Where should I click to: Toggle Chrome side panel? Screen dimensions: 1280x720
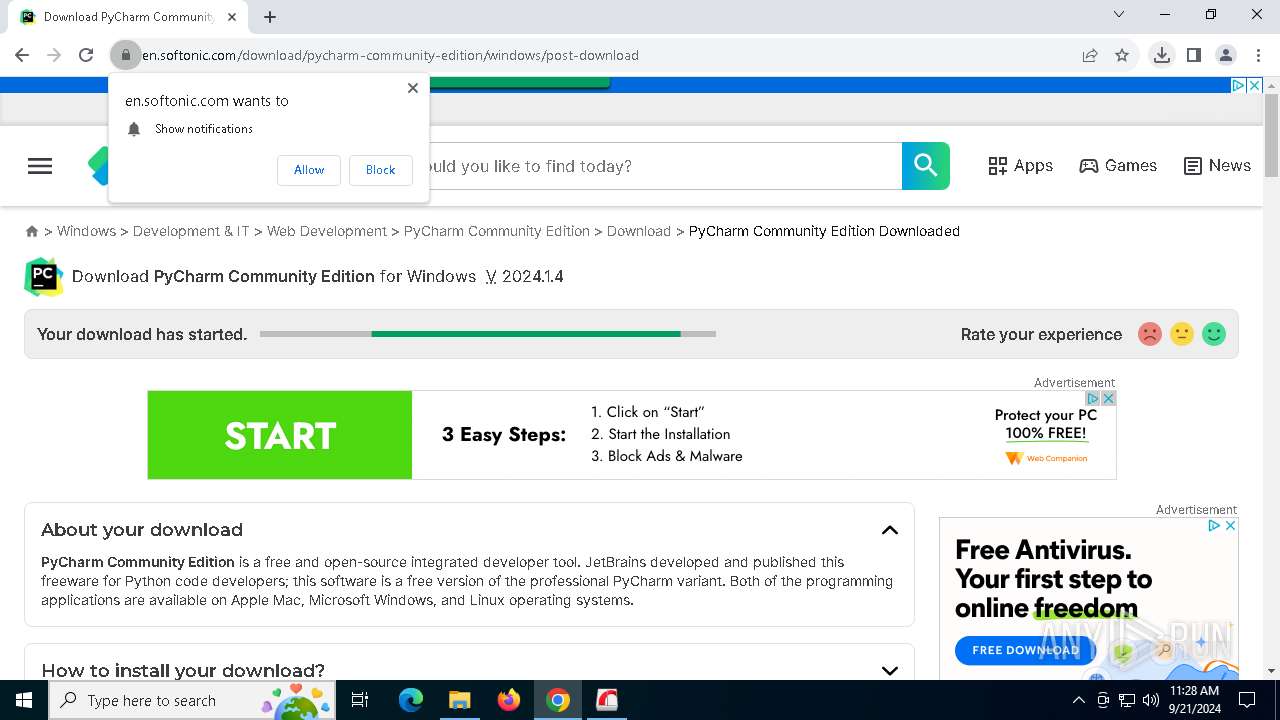click(x=1193, y=55)
